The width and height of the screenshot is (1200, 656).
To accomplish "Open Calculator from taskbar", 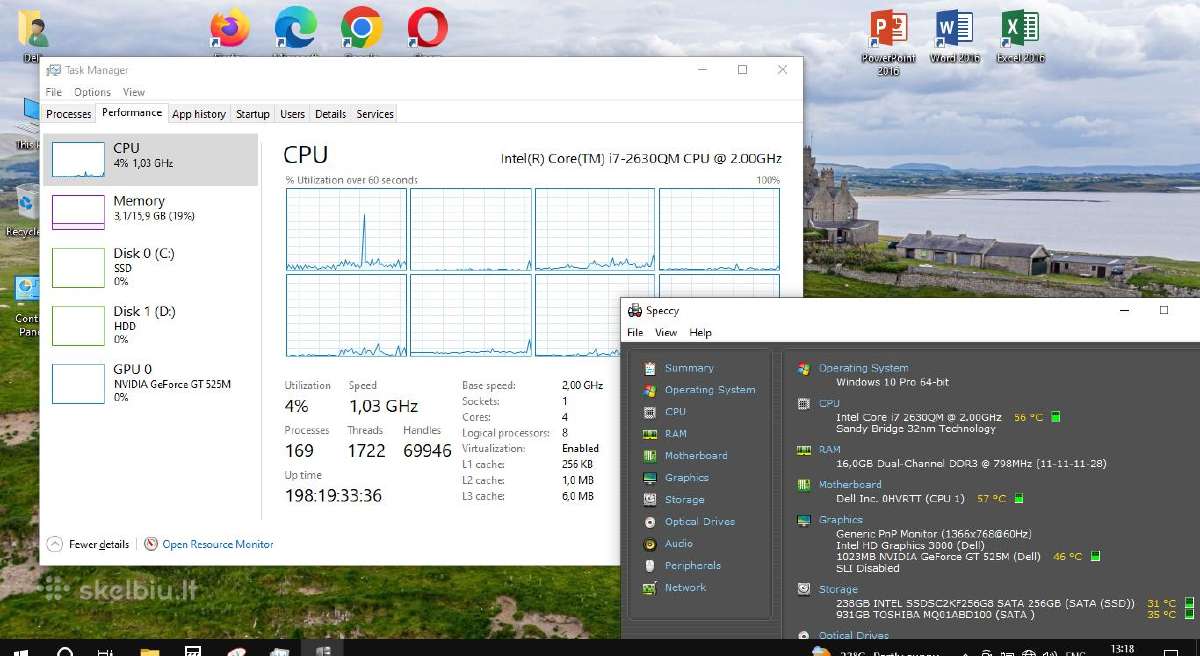I will click(x=193, y=651).
